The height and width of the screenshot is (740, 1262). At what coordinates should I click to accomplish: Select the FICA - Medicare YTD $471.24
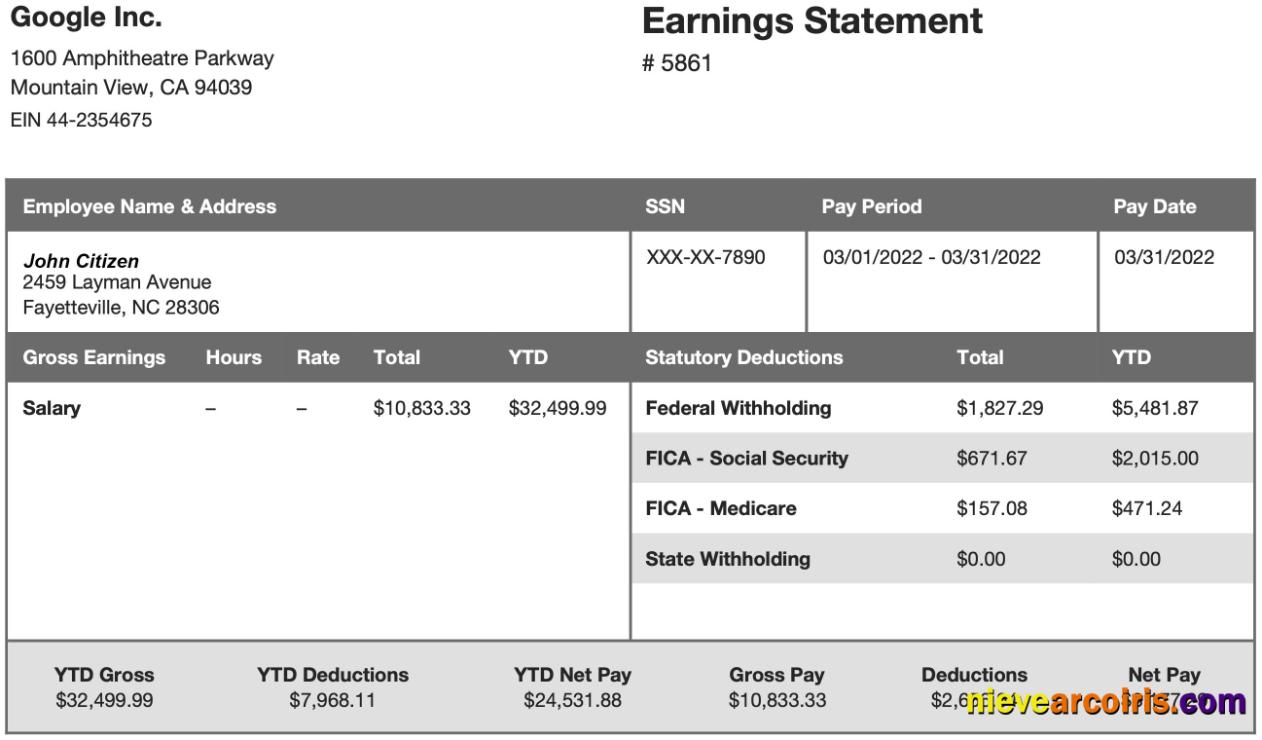tap(1146, 509)
